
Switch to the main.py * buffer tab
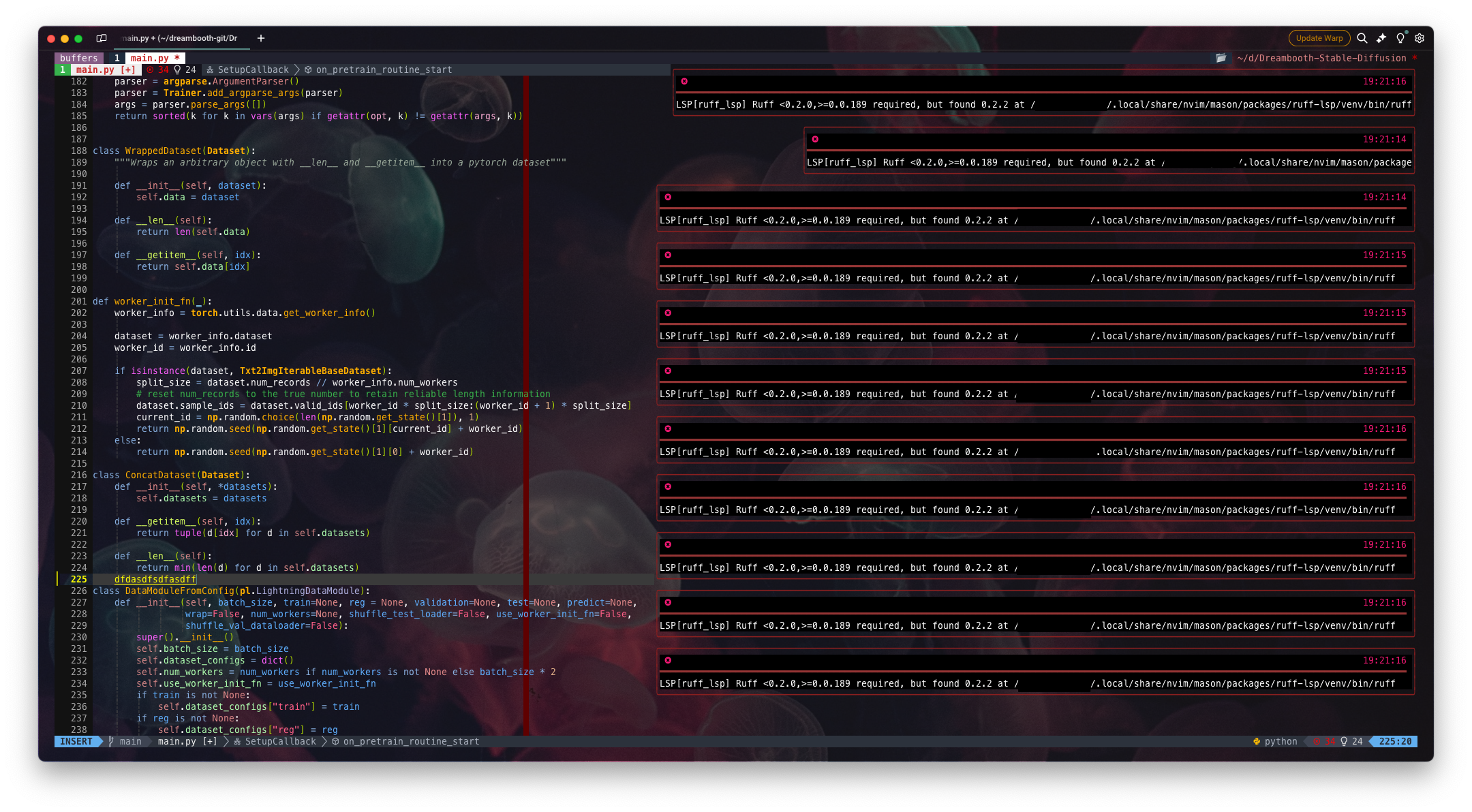154,58
